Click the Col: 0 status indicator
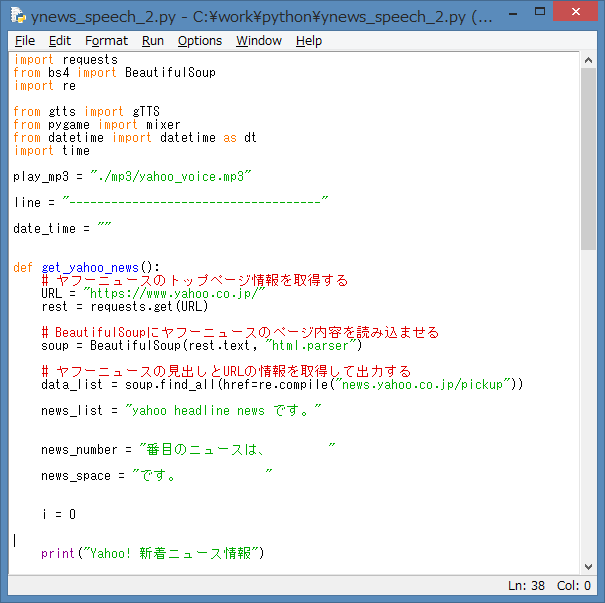Image resolution: width=605 pixels, height=603 pixels. 574,586
